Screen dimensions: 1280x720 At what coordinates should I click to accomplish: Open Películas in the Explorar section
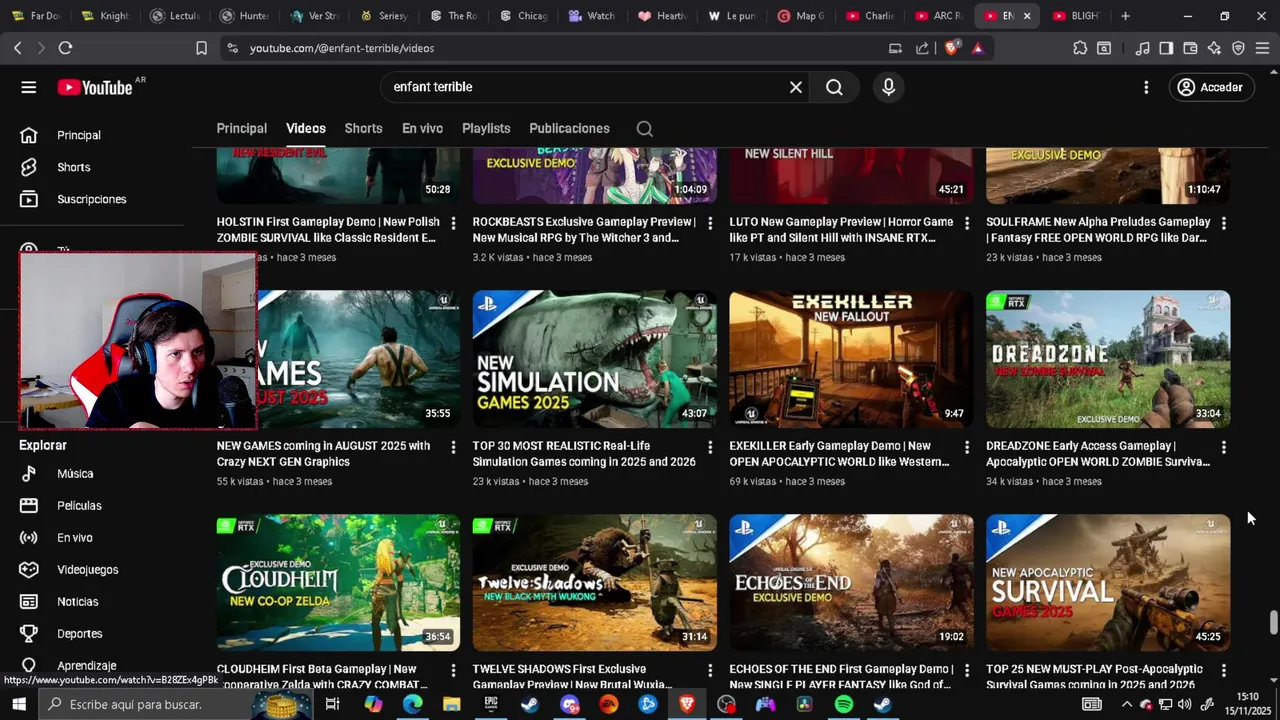[x=79, y=506]
